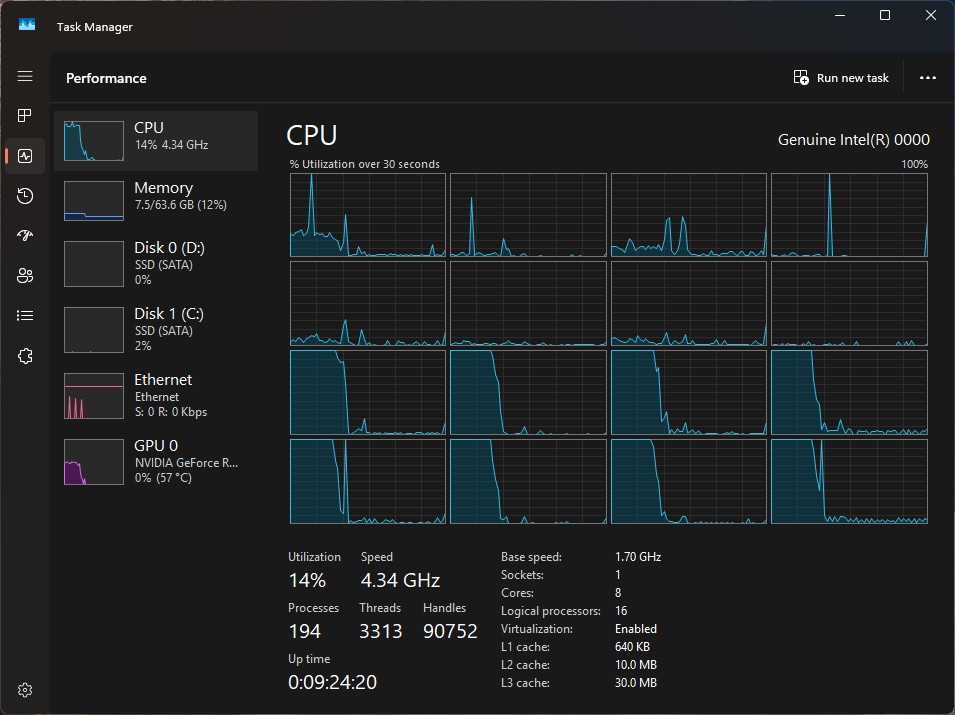The height and width of the screenshot is (715, 955).
Task: Select the Performance page icon
Action: click(x=25, y=156)
